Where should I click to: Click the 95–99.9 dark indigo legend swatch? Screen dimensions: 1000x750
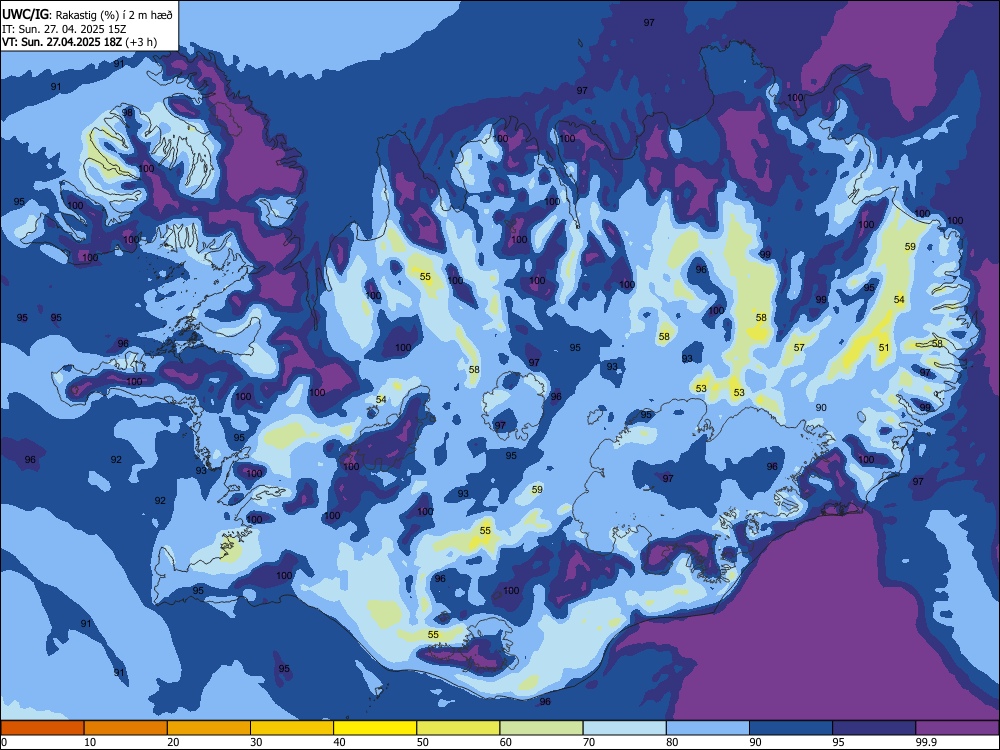pyautogui.click(x=874, y=728)
